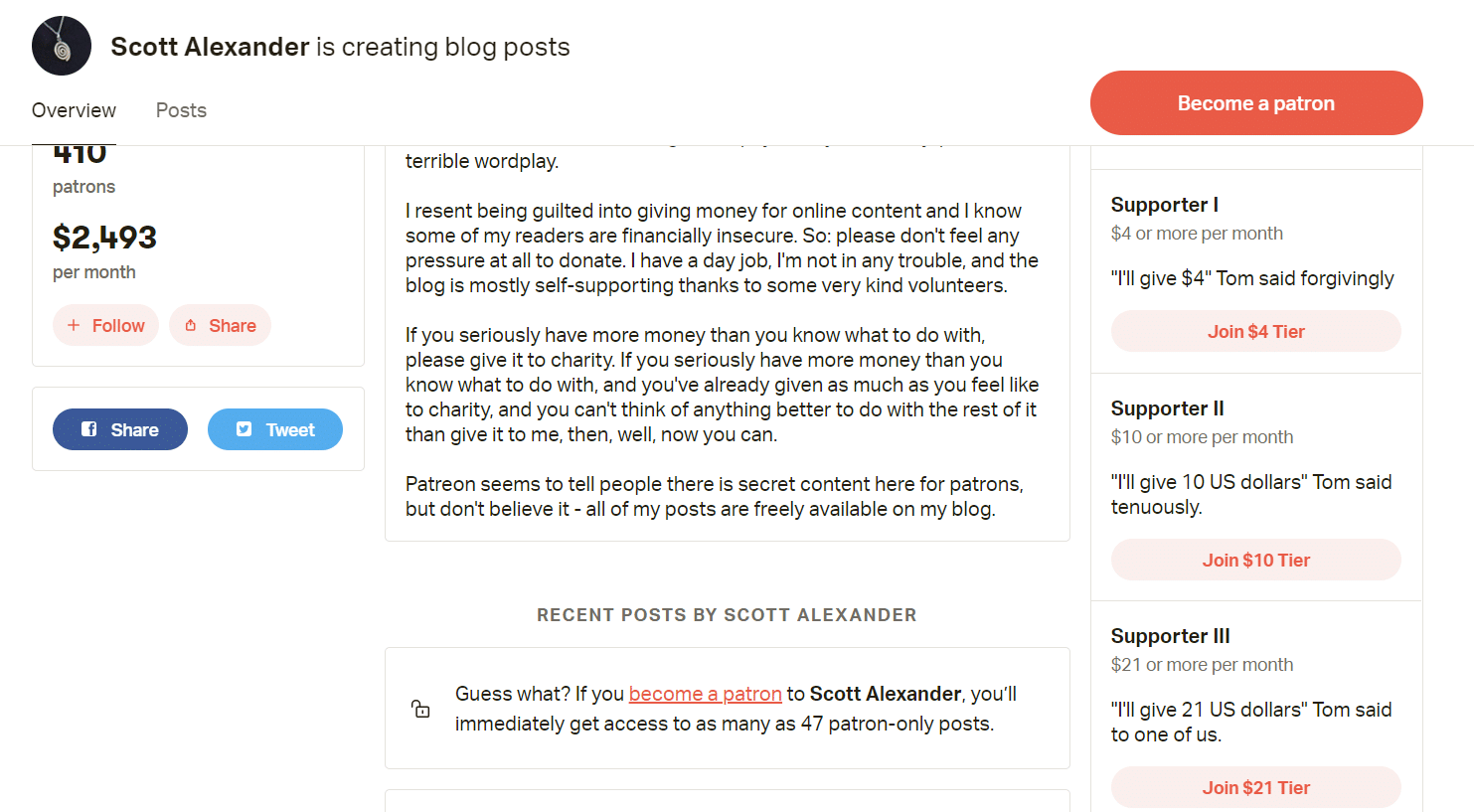
Task: Click the $2,493 per month stat
Action: pos(103,240)
